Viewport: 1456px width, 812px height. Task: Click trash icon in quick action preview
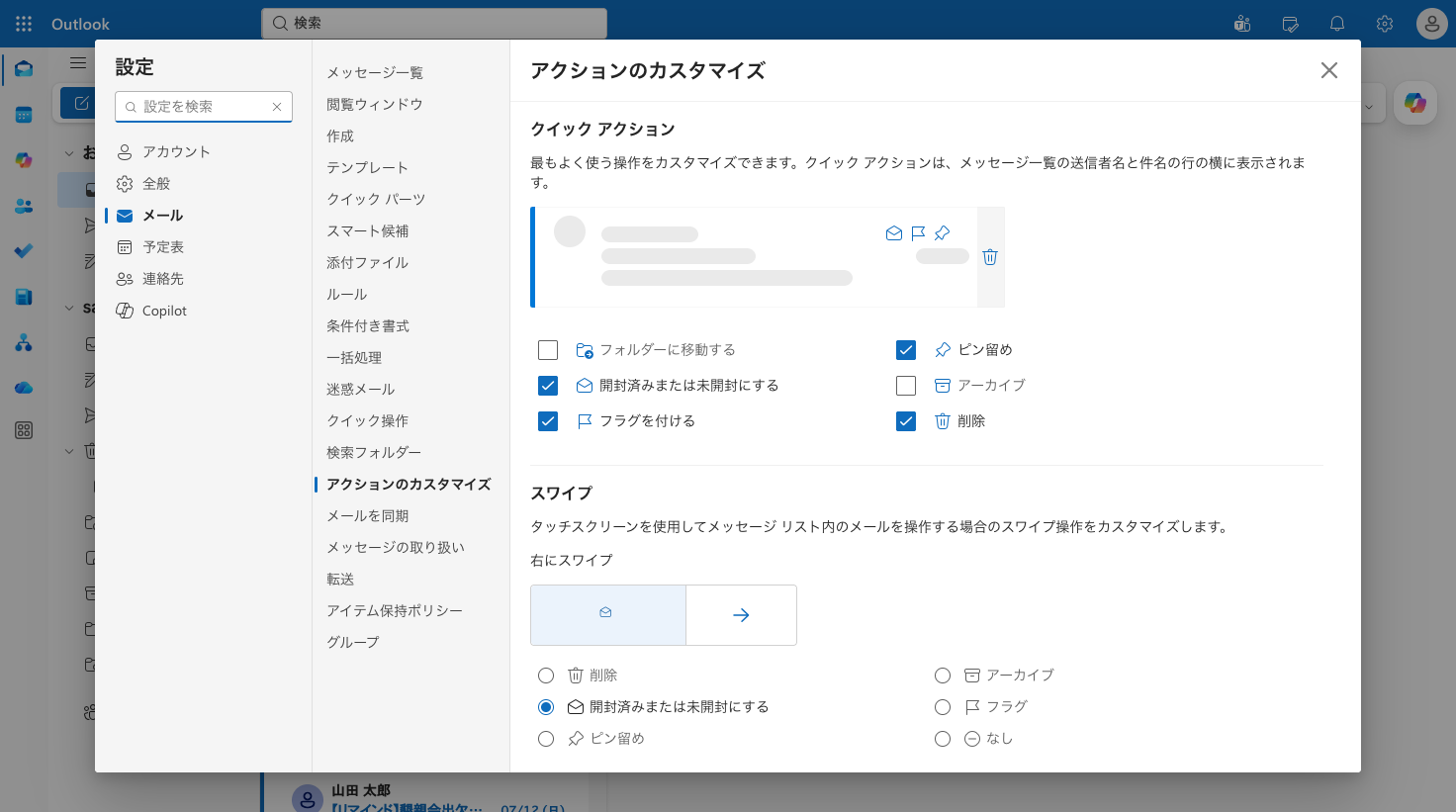pos(990,257)
